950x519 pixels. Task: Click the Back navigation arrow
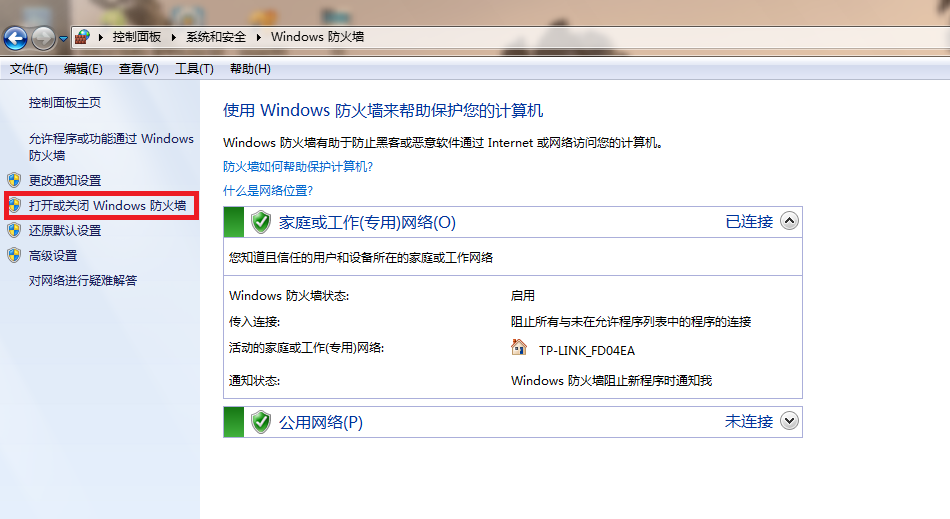tap(15, 39)
